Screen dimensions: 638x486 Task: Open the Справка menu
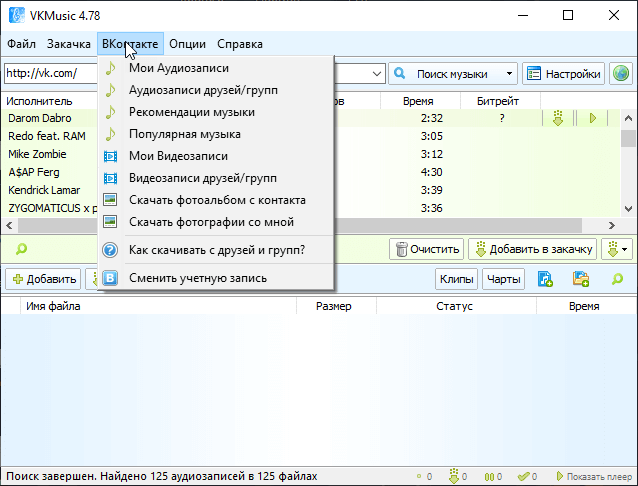(240, 44)
